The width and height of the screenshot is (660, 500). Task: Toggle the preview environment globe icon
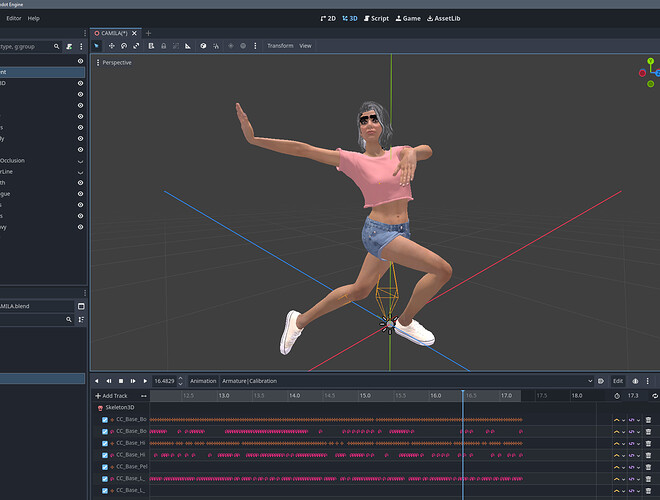tap(243, 46)
